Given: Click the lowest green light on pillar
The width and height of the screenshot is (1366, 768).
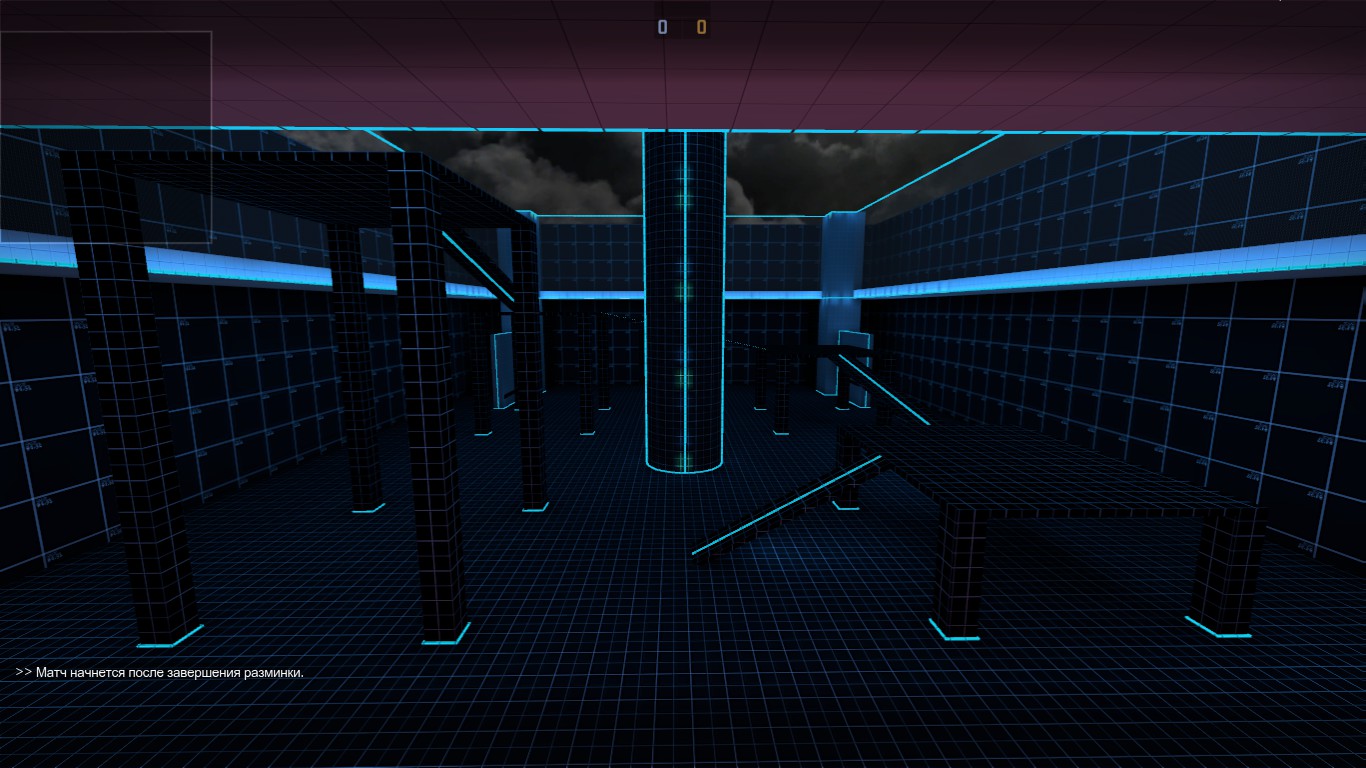Looking at the screenshot, I should click(x=685, y=460).
